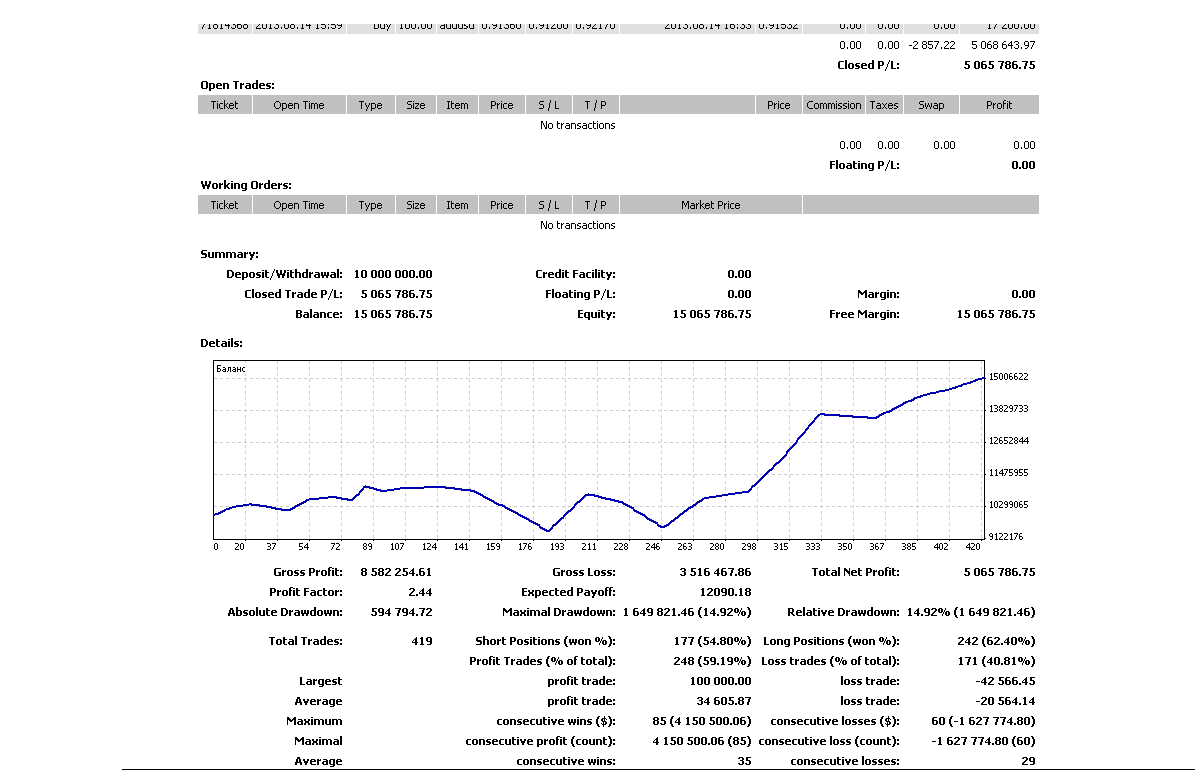1195x779 pixels.
Task: Click the Working Orders section heading
Action: pos(245,184)
